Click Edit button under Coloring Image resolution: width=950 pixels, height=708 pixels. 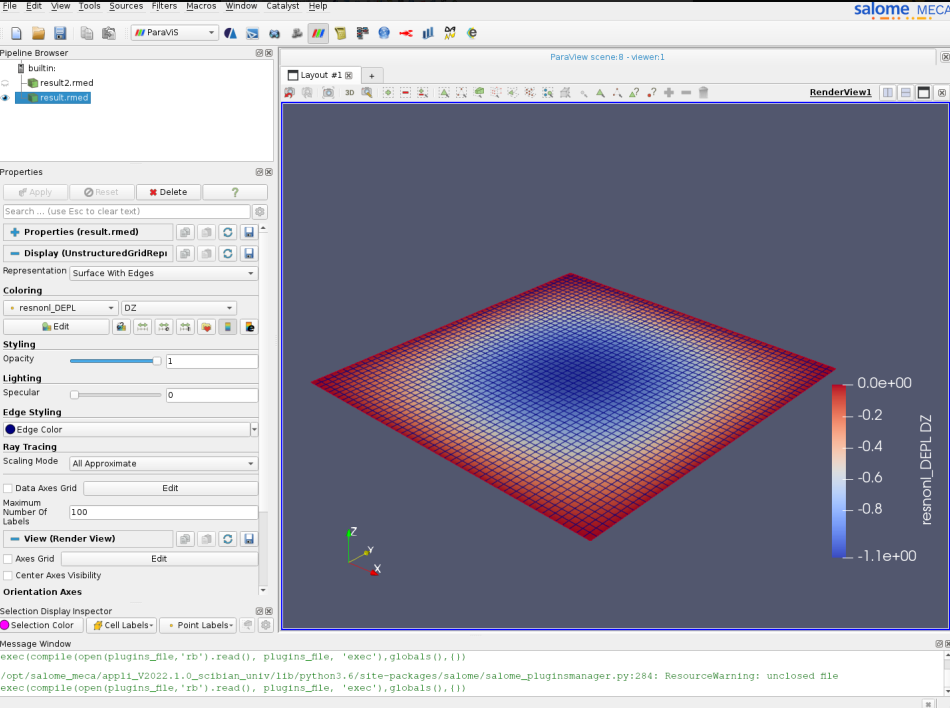(x=56, y=326)
